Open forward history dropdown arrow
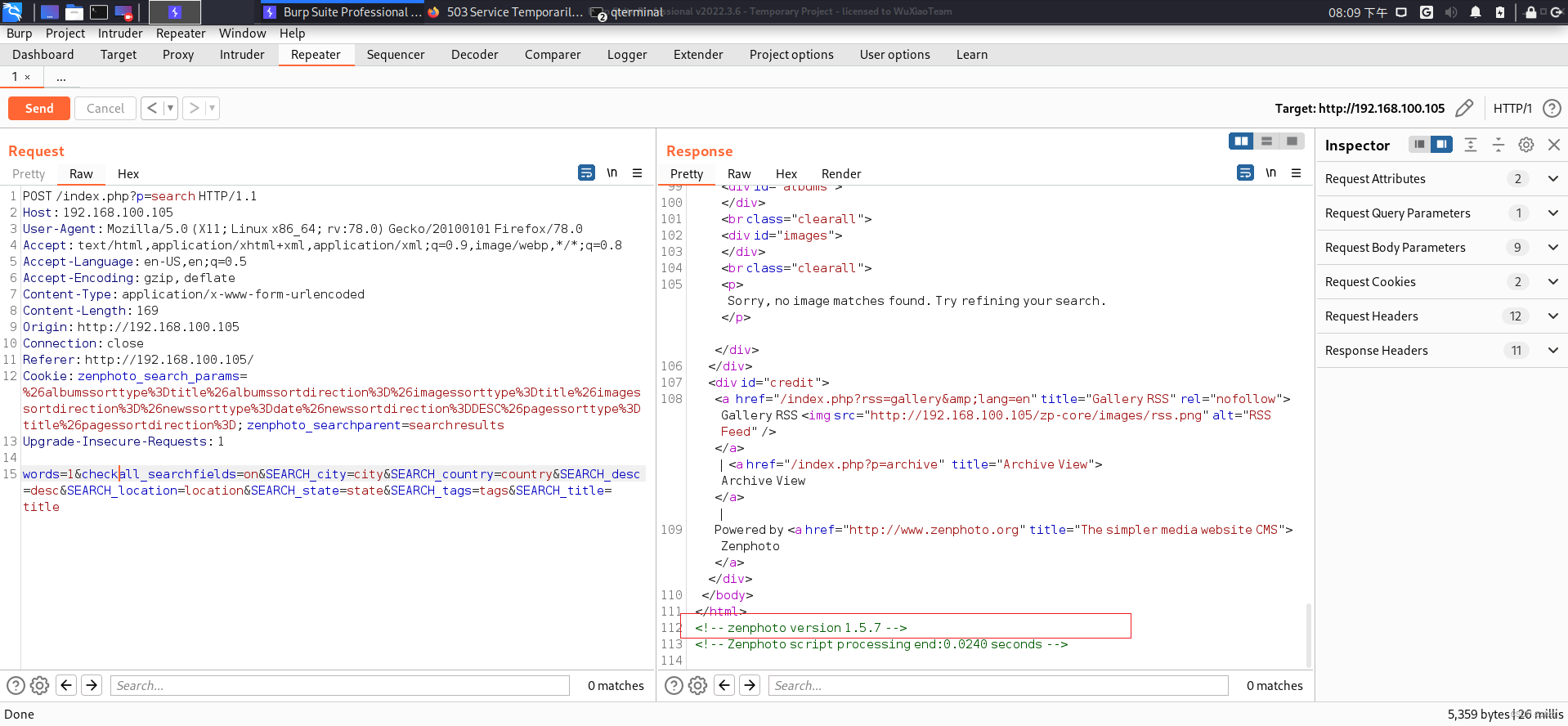 [212, 108]
